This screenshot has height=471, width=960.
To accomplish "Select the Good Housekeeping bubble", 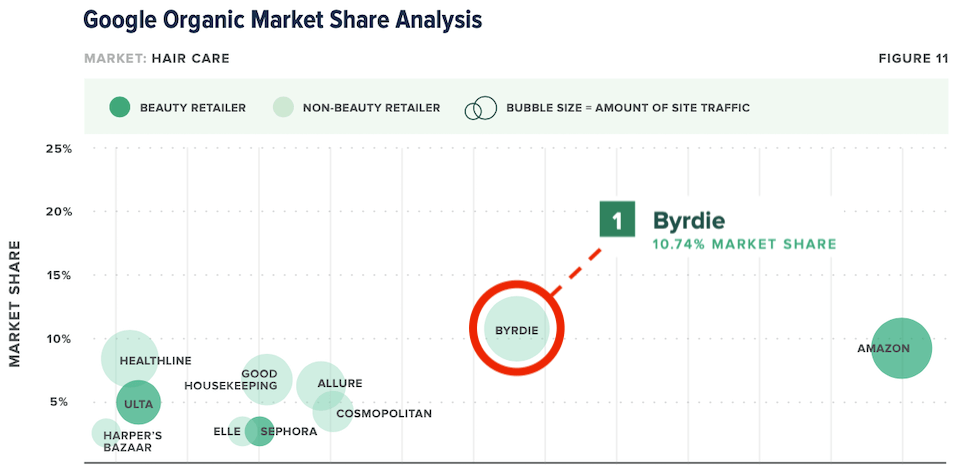I will pos(266,380).
